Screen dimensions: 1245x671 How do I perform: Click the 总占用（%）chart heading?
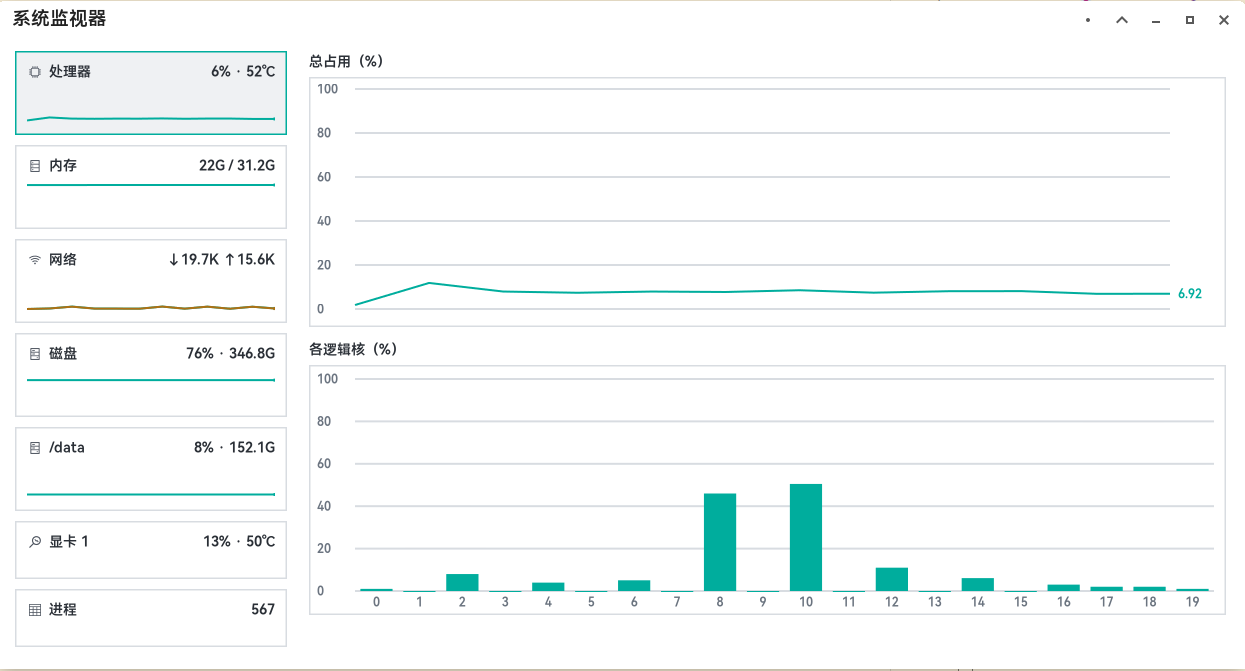(347, 62)
